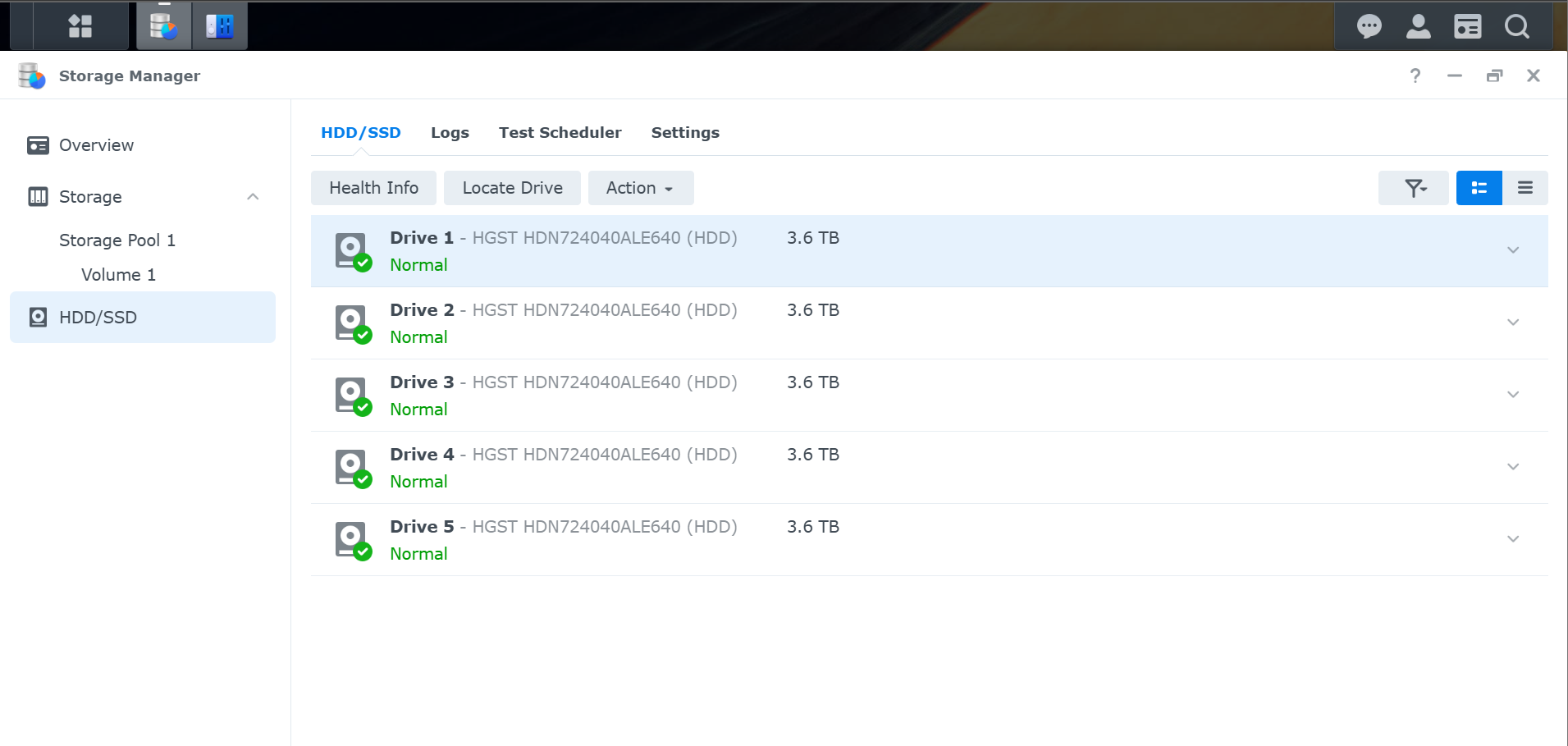Expand Drive 5 details chevron
This screenshot has height=746, width=1568.
coord(1513,539)
